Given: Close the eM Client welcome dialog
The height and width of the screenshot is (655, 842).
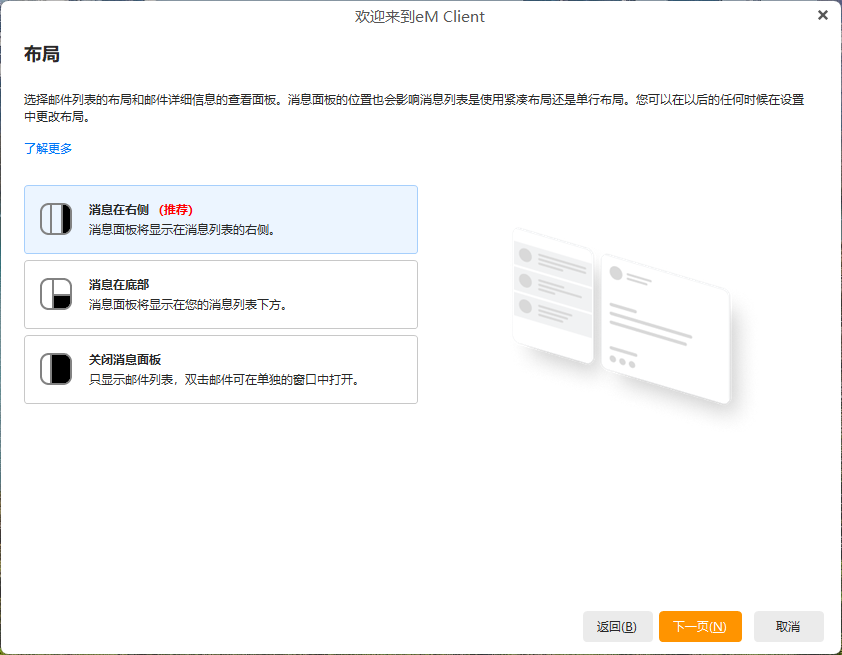Looking at the screenshot, I should pyautogui.click(x=823, y=15).
